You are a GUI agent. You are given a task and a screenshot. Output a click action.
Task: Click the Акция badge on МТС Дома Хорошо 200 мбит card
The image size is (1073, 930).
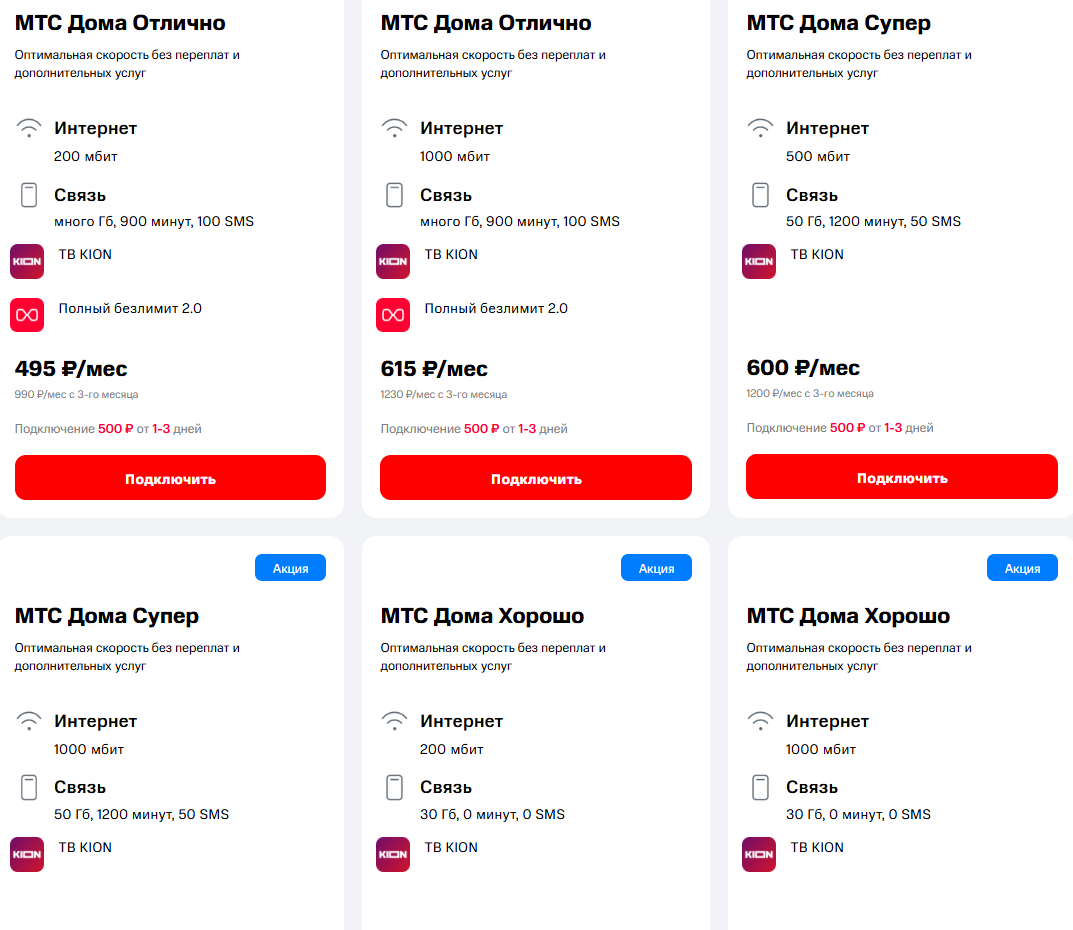point(656,568)
